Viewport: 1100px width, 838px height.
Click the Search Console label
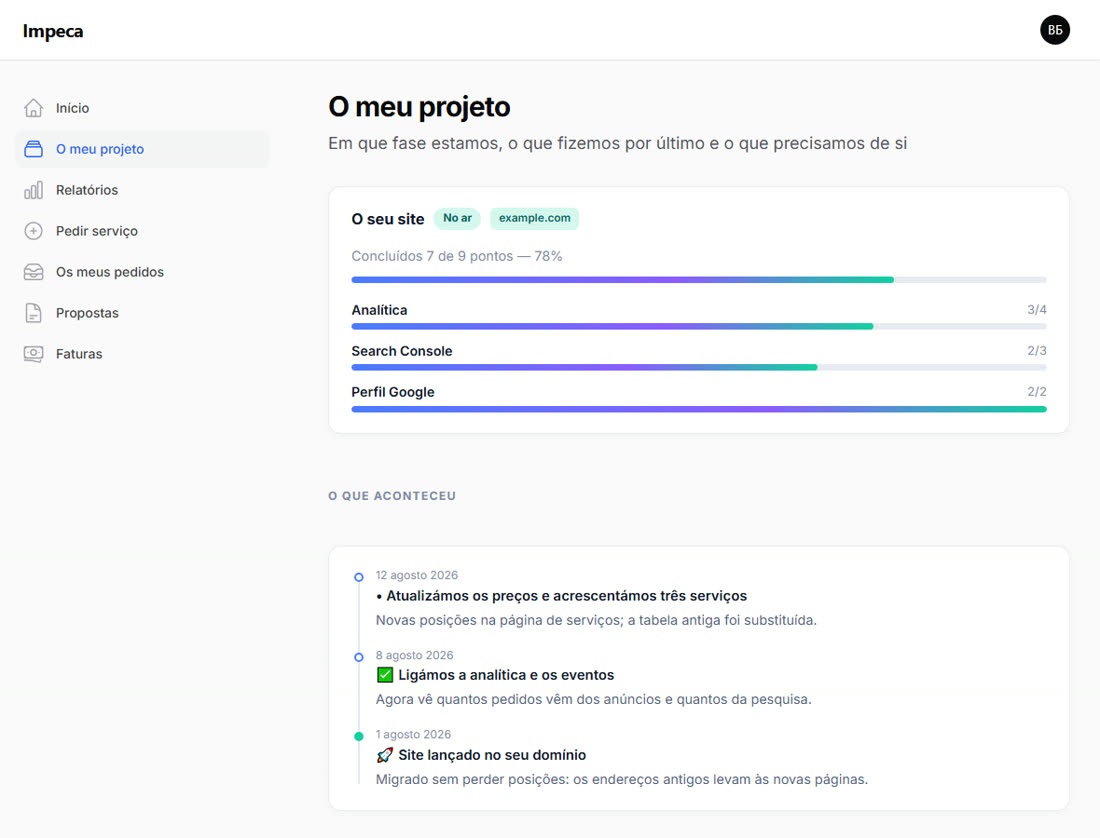pyautogui.click(x=401, y=351)
